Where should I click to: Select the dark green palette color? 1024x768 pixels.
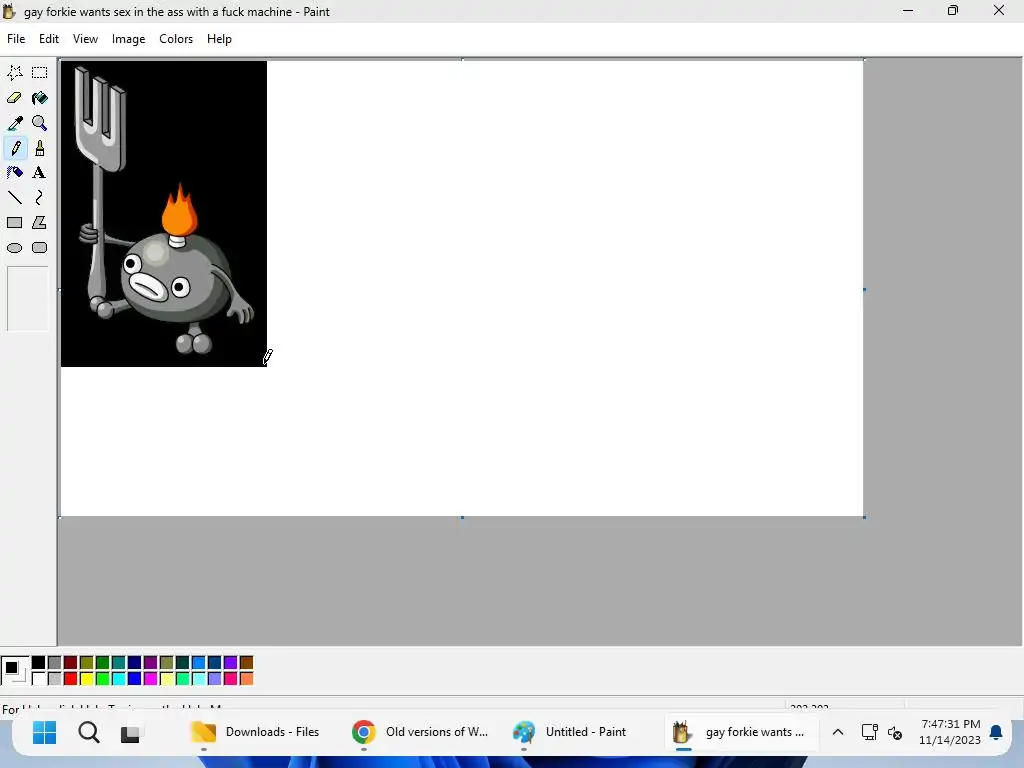coord(103,663)
